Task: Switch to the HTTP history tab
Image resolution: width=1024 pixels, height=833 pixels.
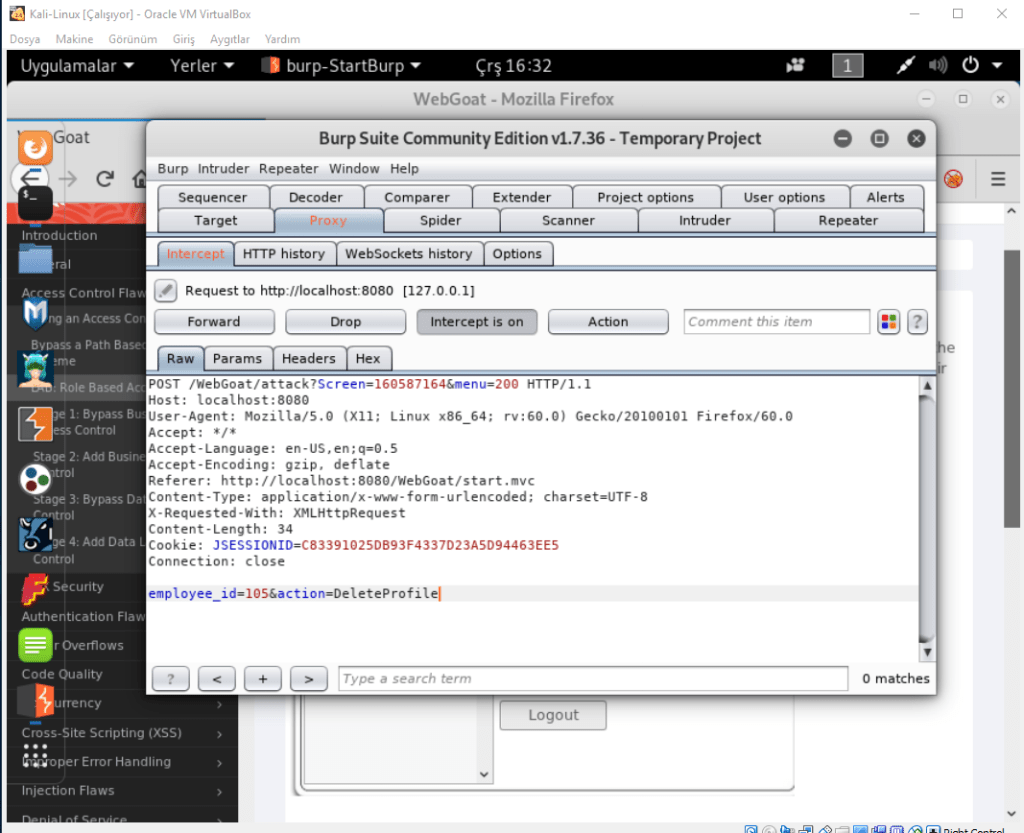Action: tap(284, 254)
